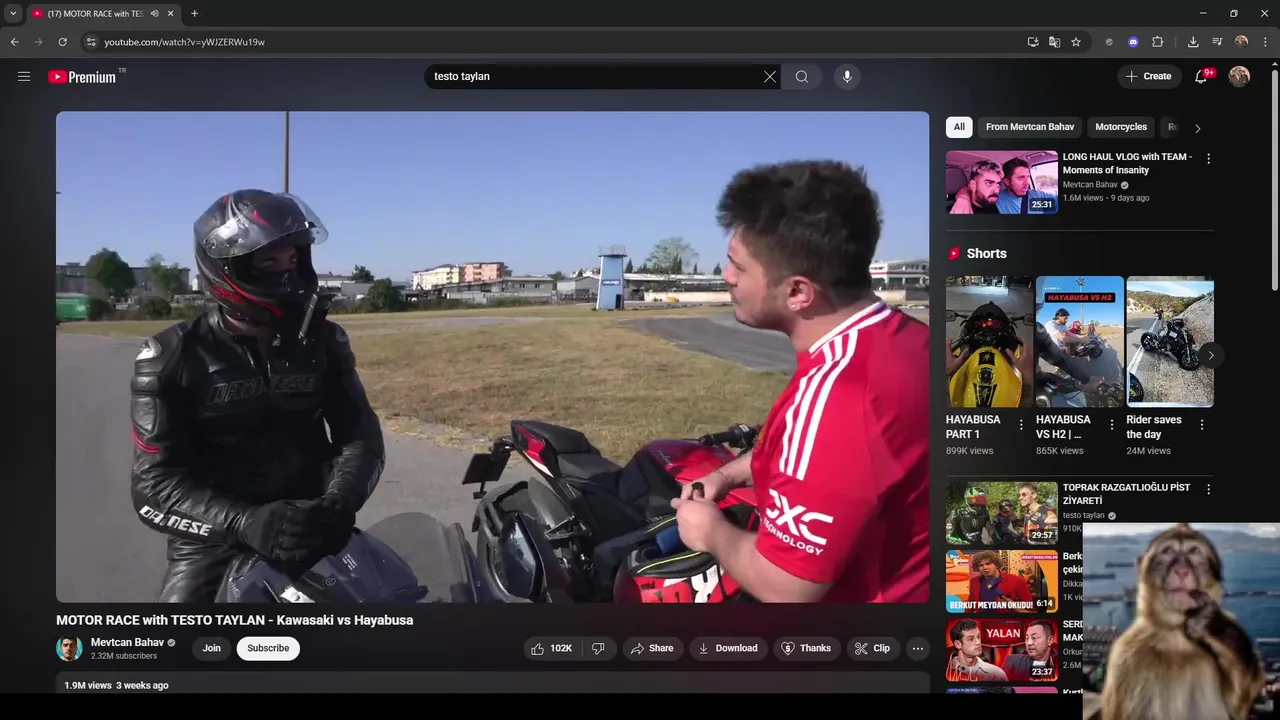
Task: Open the Rider saves the day short
Action: click(x=1170, y=342)
